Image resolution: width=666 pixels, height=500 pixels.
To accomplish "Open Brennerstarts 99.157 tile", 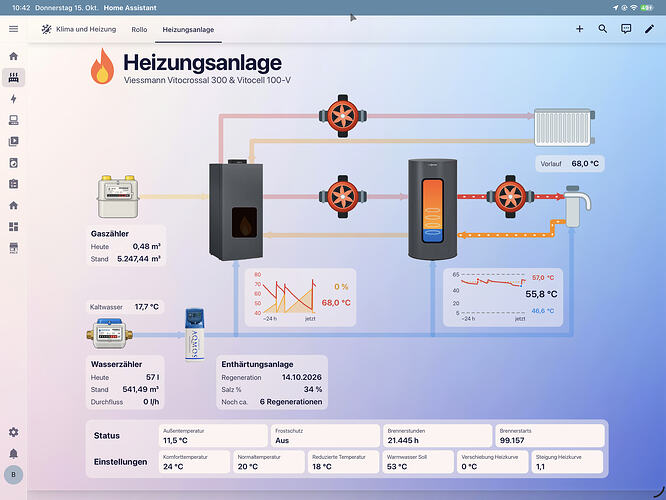I will pos(550,436).
